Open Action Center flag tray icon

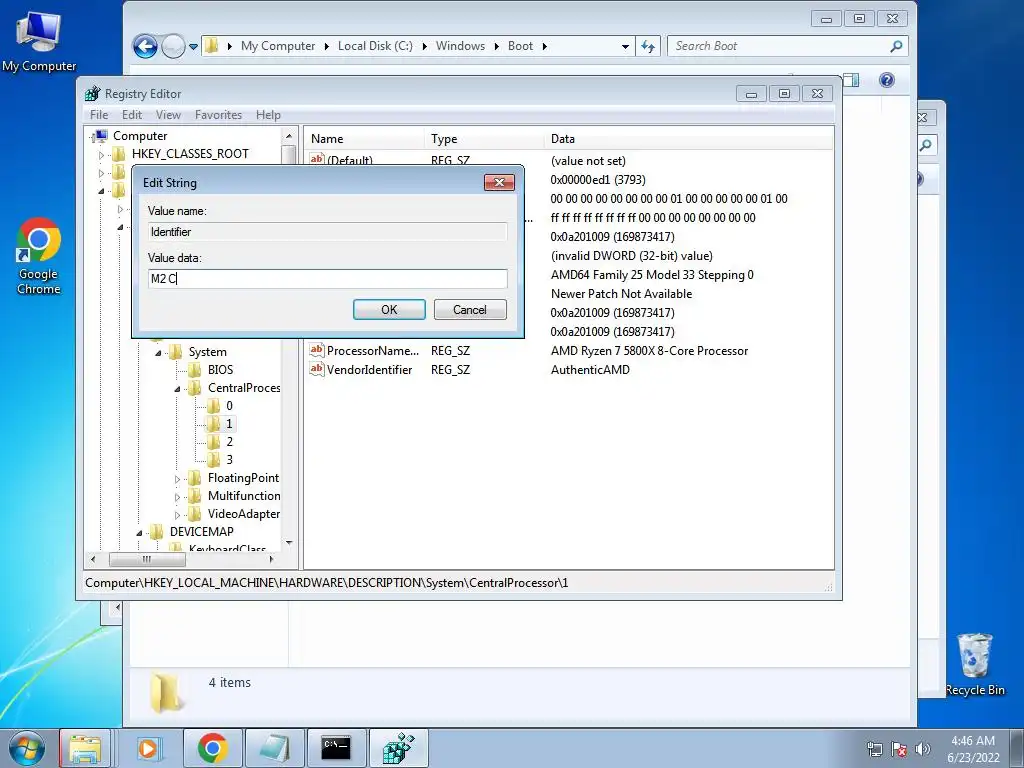point(899,749)
